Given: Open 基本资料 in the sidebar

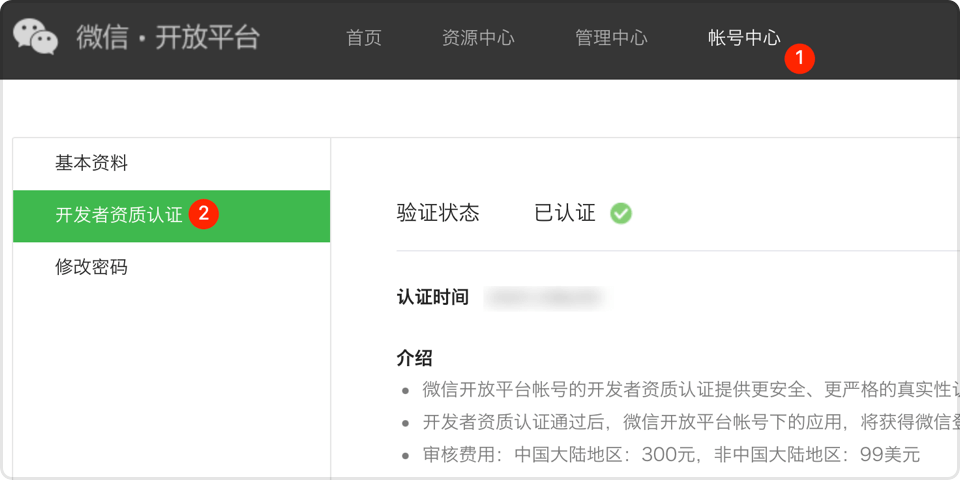Looking at the screenshot, I should click(91, 163).
